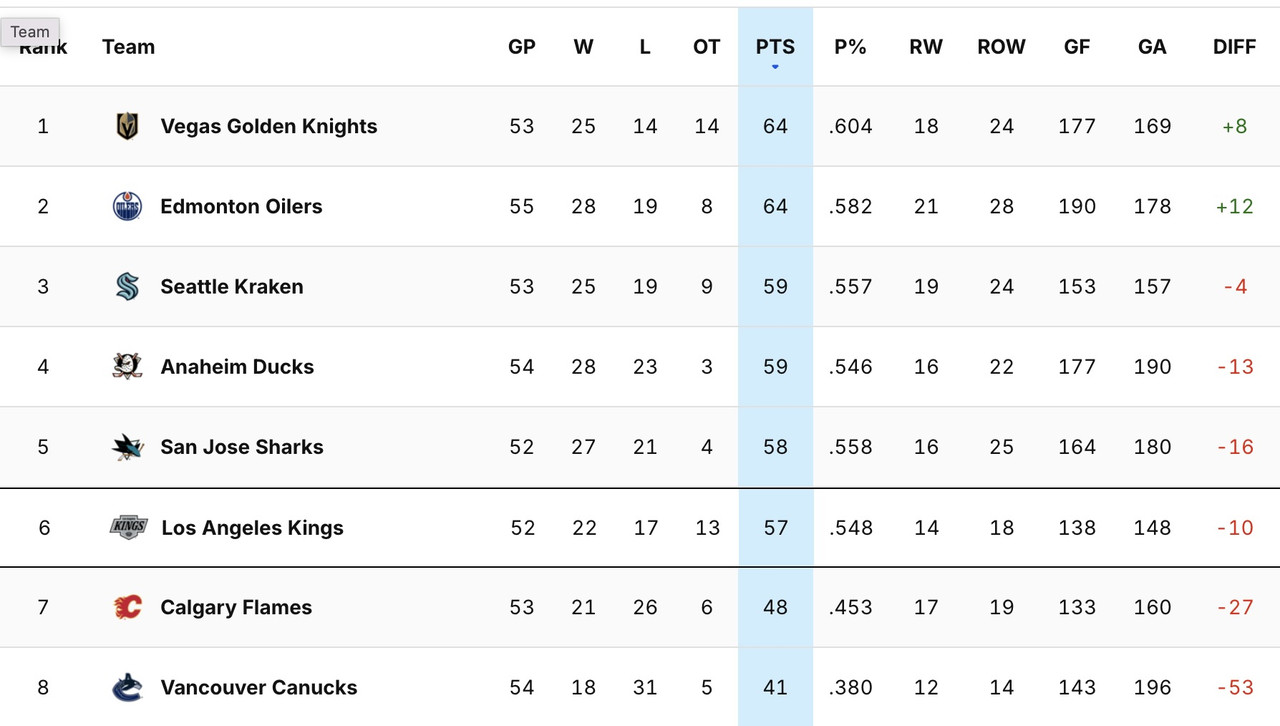The height and width of the screenshot is (726, 1280).
Task: Select the Rank column header
Action: click(43, 46)
